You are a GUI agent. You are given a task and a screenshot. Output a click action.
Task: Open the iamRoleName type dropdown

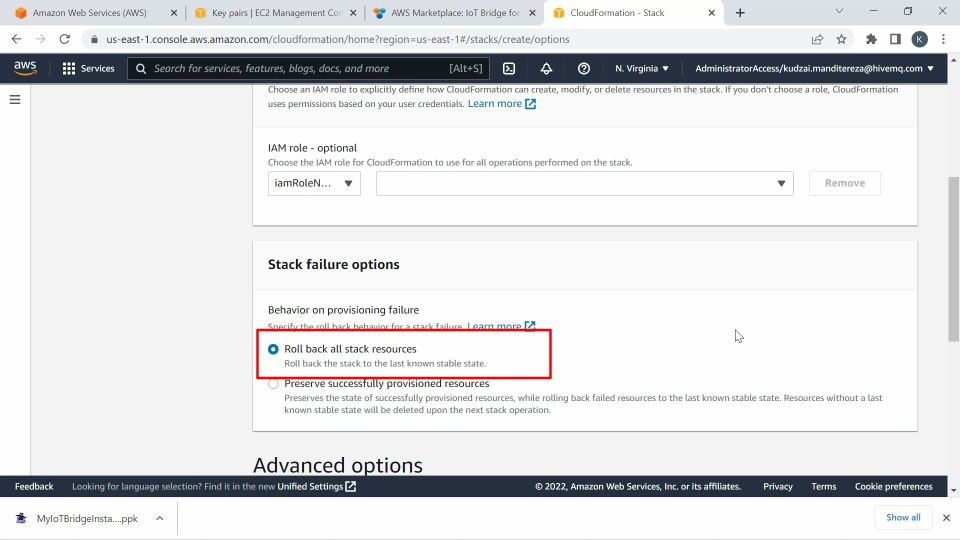[314, 183]
